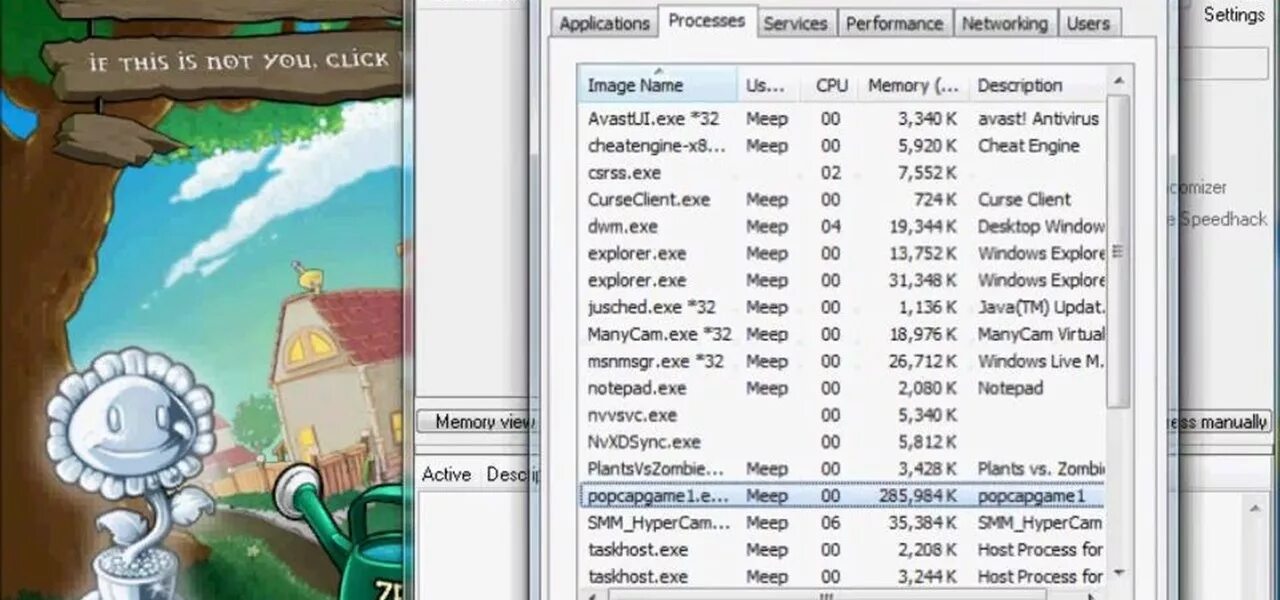
Task: Open the Users tab
Action: click(x=1088, y=23)
